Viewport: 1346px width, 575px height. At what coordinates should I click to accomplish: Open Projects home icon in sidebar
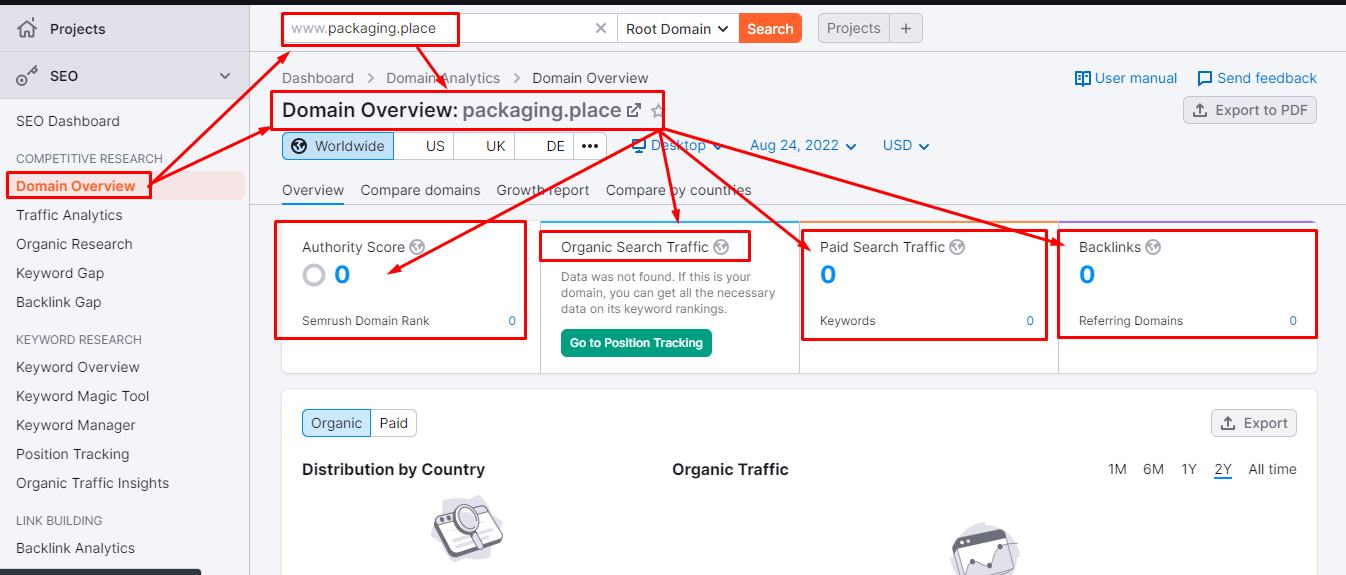point(27,28)
